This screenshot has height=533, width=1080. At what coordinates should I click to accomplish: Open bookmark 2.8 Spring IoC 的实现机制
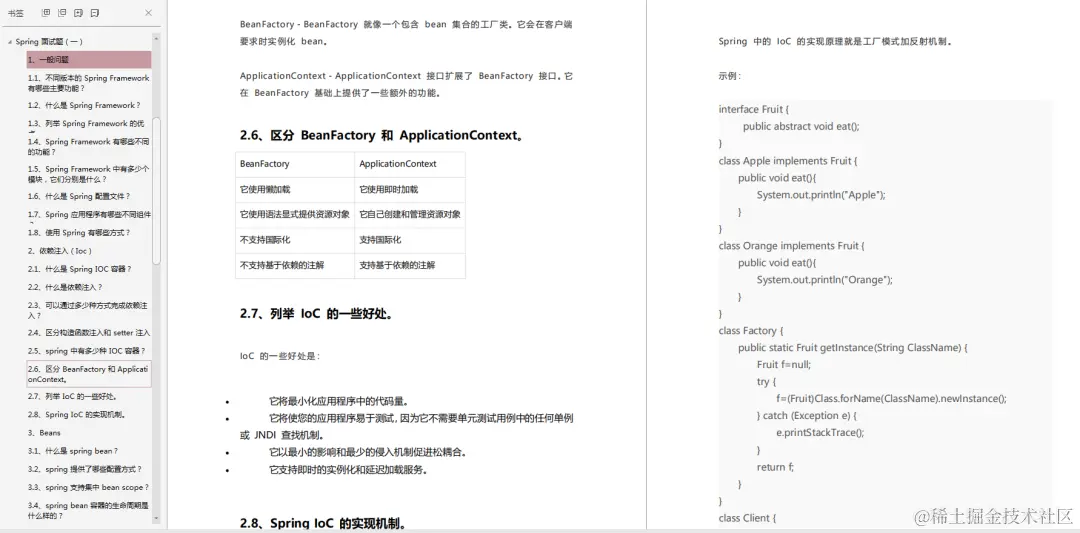(x=76, y=415)
